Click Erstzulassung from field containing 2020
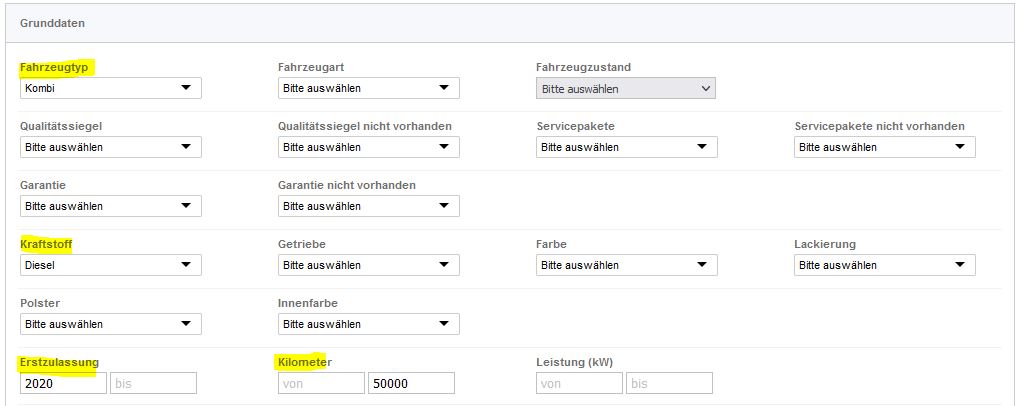 (63, 383)
